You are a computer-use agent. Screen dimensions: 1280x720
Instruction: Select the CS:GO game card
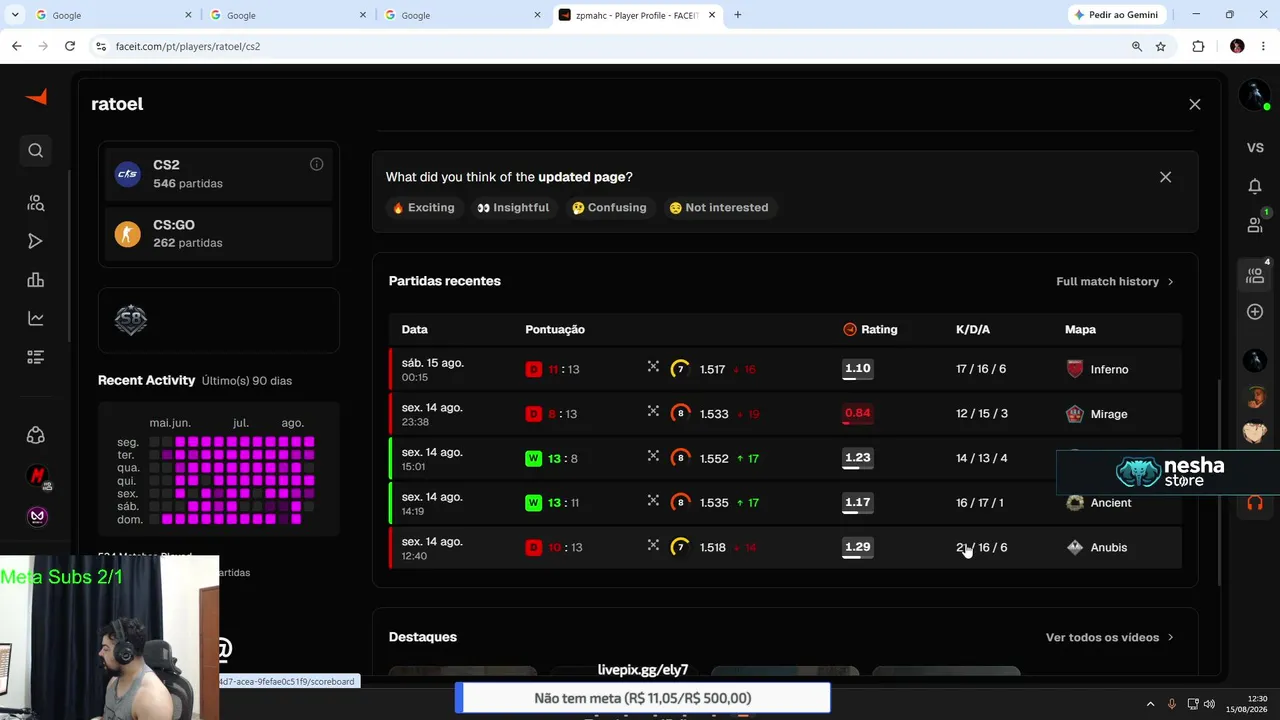tap(219, 233)
